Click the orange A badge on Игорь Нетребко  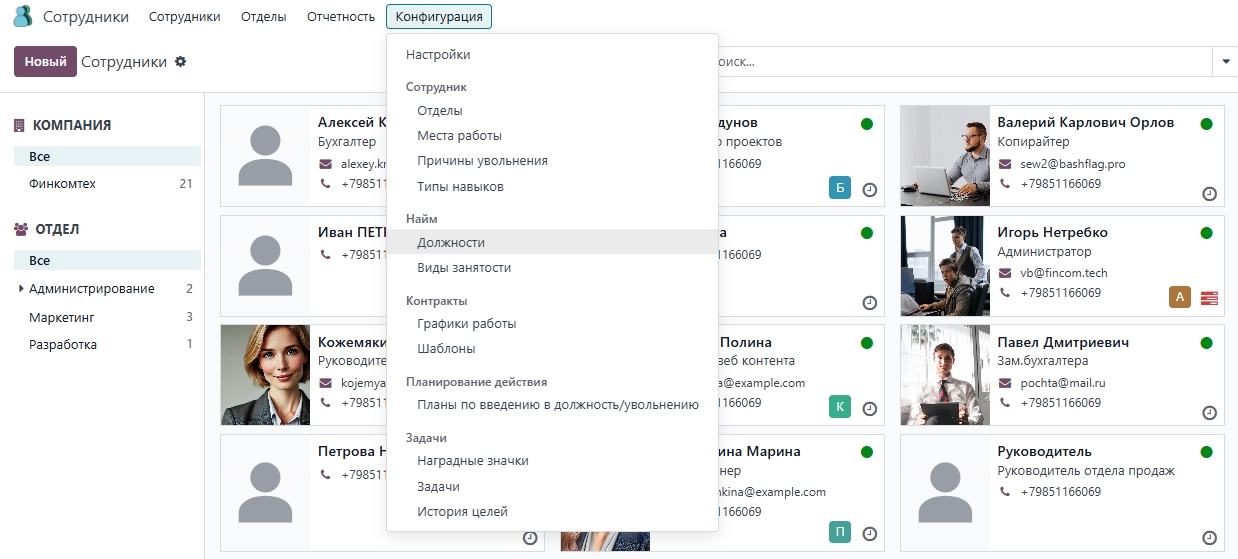point(1180,297)
